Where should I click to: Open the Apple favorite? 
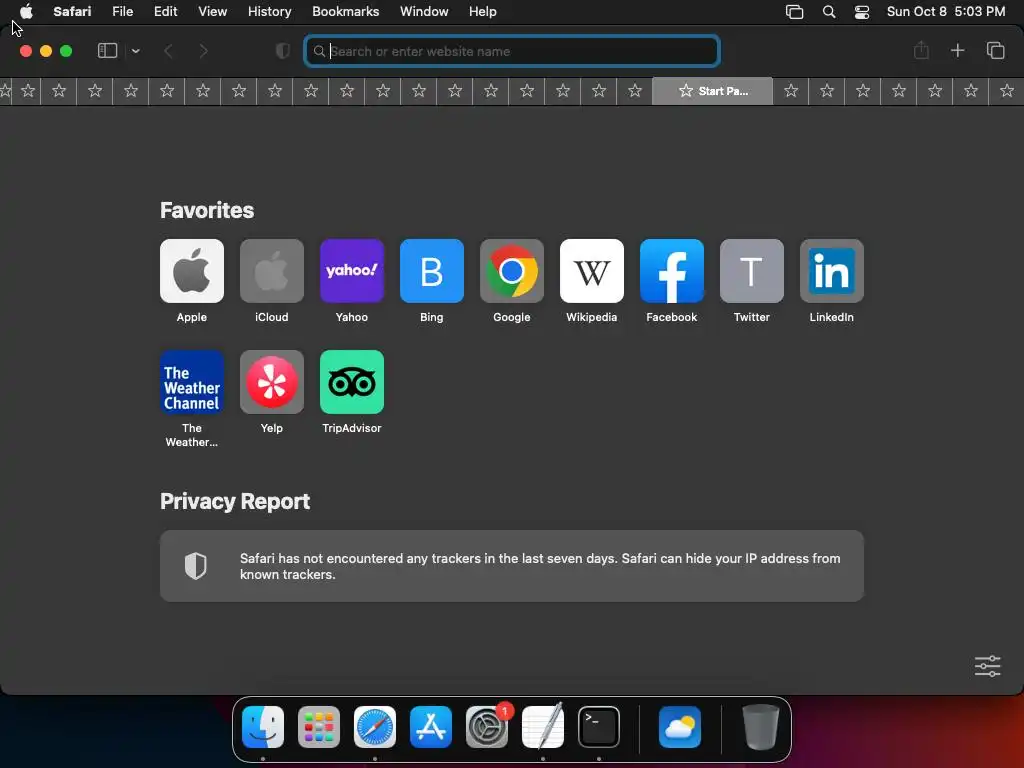191,271
